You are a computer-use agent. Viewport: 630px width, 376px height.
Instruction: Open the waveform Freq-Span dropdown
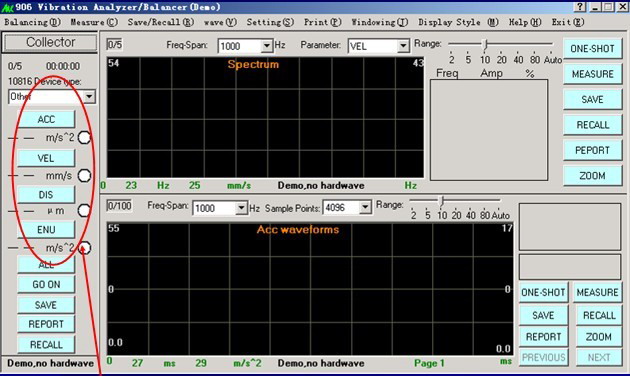(x=241, y=208)
